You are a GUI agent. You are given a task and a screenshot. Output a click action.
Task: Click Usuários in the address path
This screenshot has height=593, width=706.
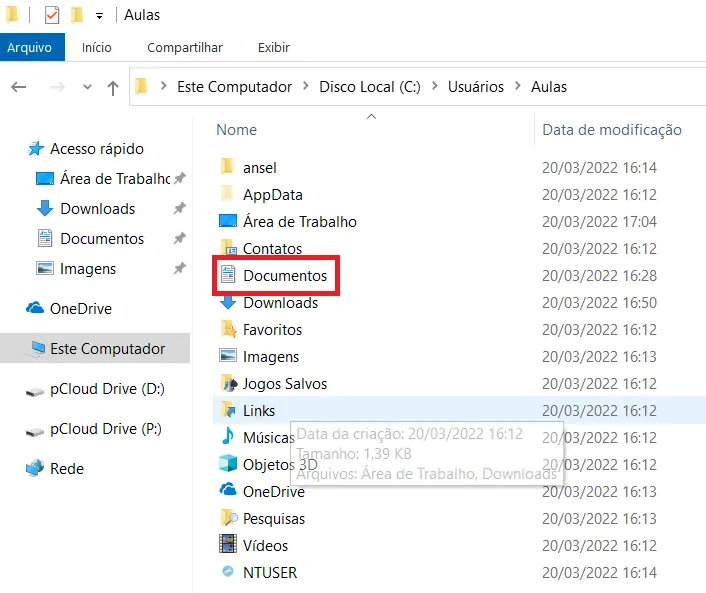tap(475, 86)
